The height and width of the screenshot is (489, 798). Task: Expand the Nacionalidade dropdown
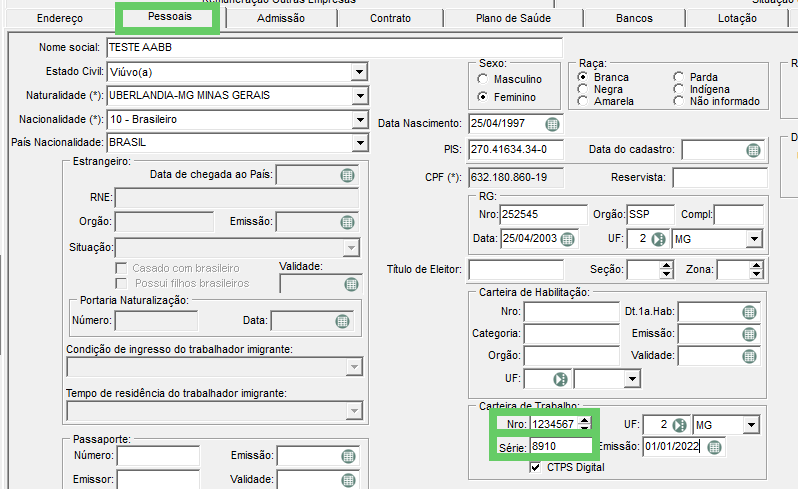360,120
